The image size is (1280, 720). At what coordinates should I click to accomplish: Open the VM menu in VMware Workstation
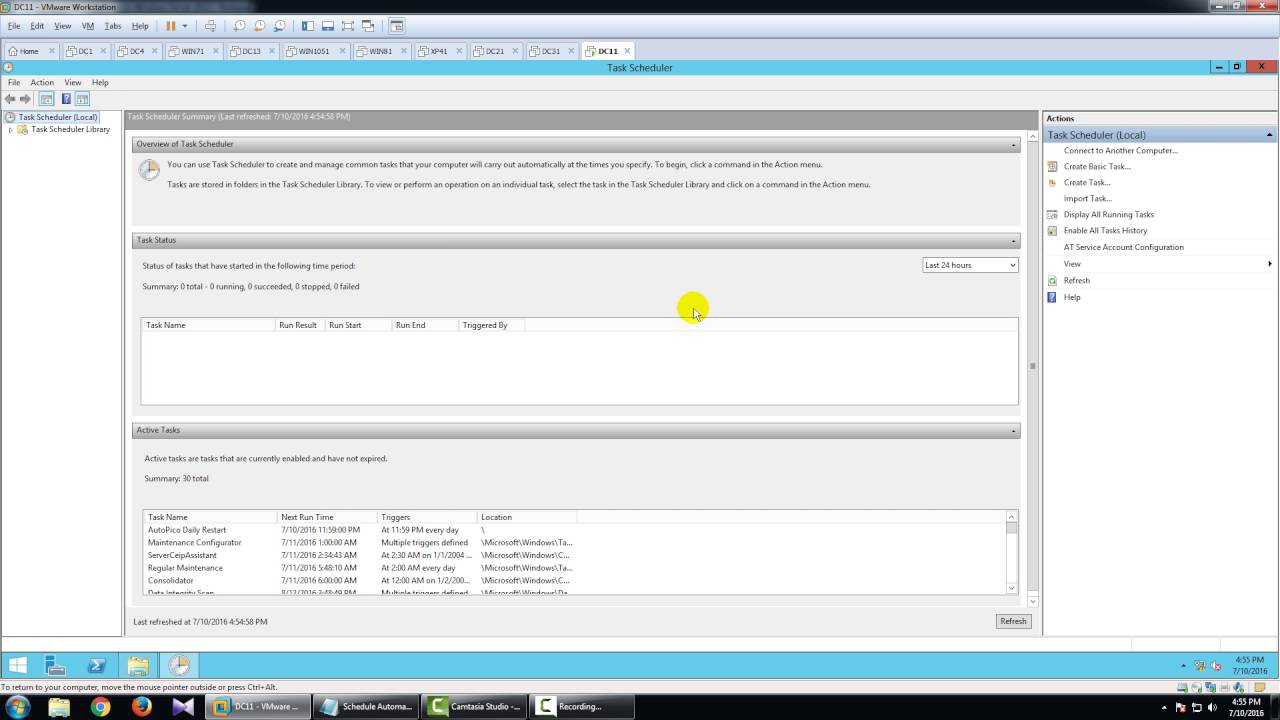click(x=88, y=26)
